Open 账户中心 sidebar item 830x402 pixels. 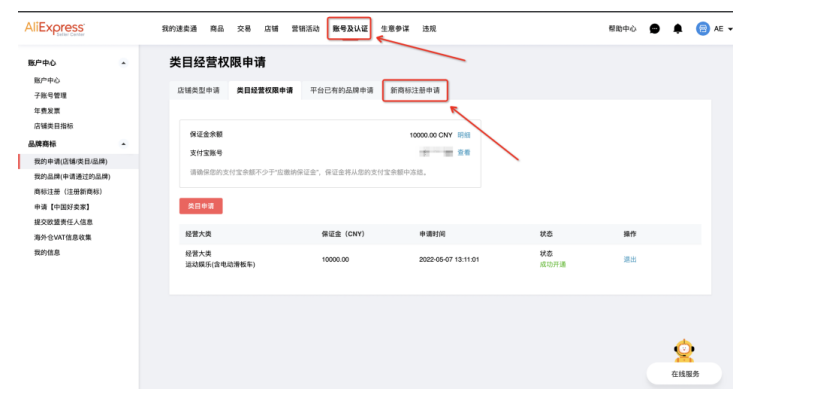click(x=47, y=81)
